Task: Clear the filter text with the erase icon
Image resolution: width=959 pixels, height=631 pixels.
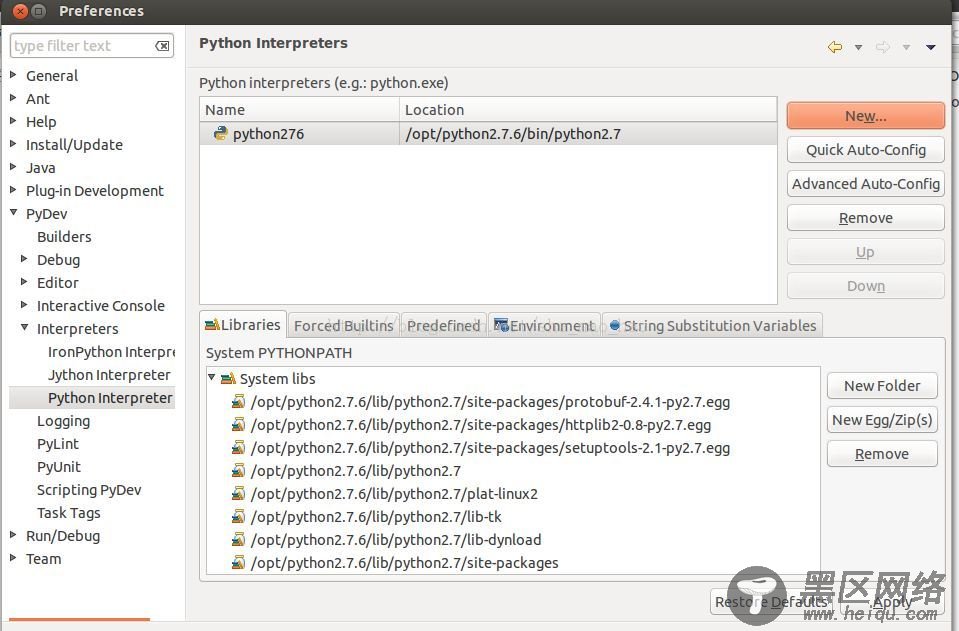Action: click(x=162, y=46)
